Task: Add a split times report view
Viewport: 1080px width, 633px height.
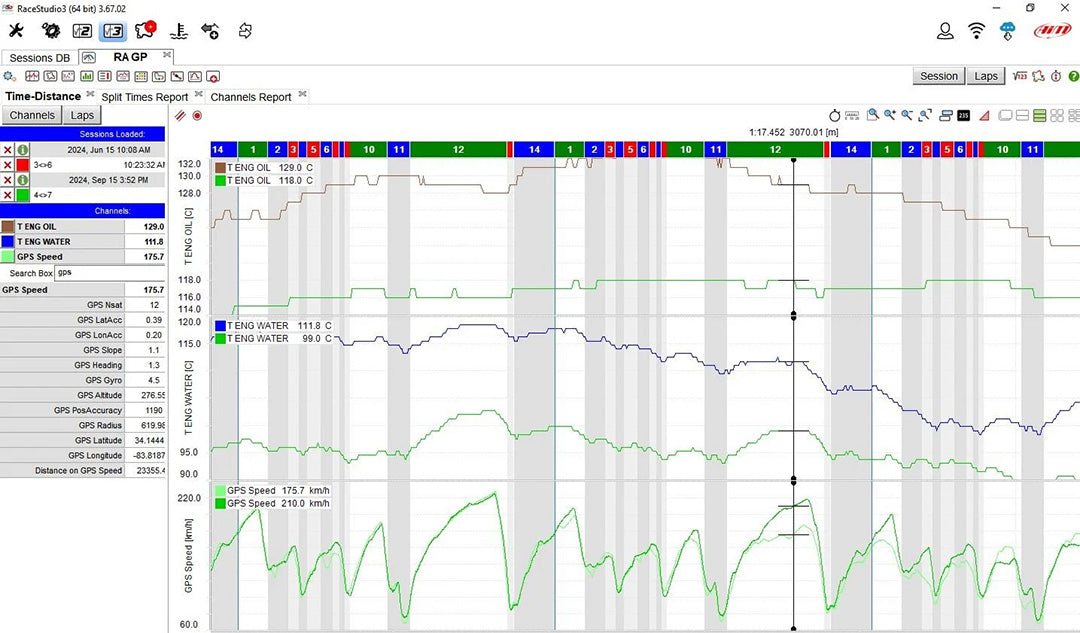Action: 105,76
